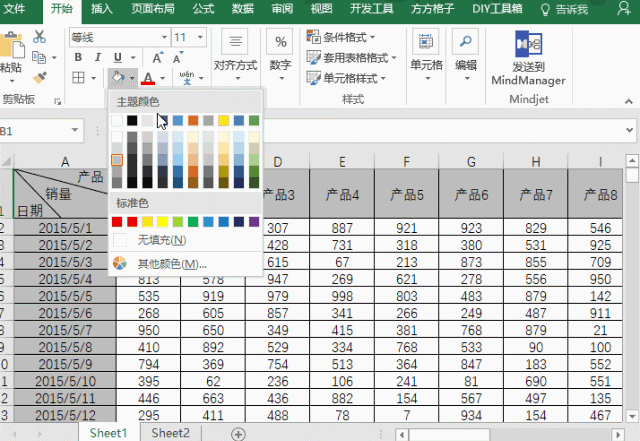Screen dimensions: 640x441
Task: Open the 编辑 editing group
Action: 466,55
